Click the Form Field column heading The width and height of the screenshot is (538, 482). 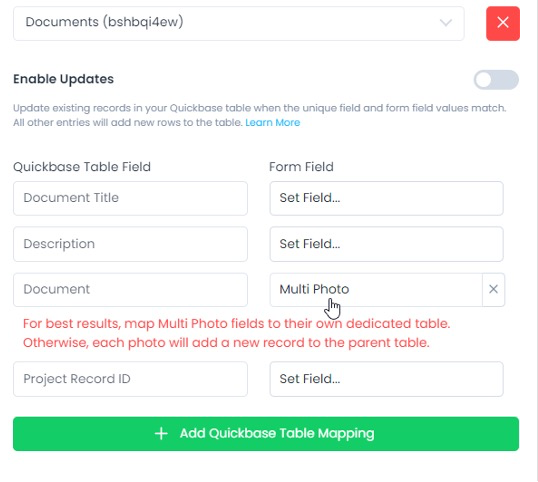pyautogui.click(x=301, y=167)
